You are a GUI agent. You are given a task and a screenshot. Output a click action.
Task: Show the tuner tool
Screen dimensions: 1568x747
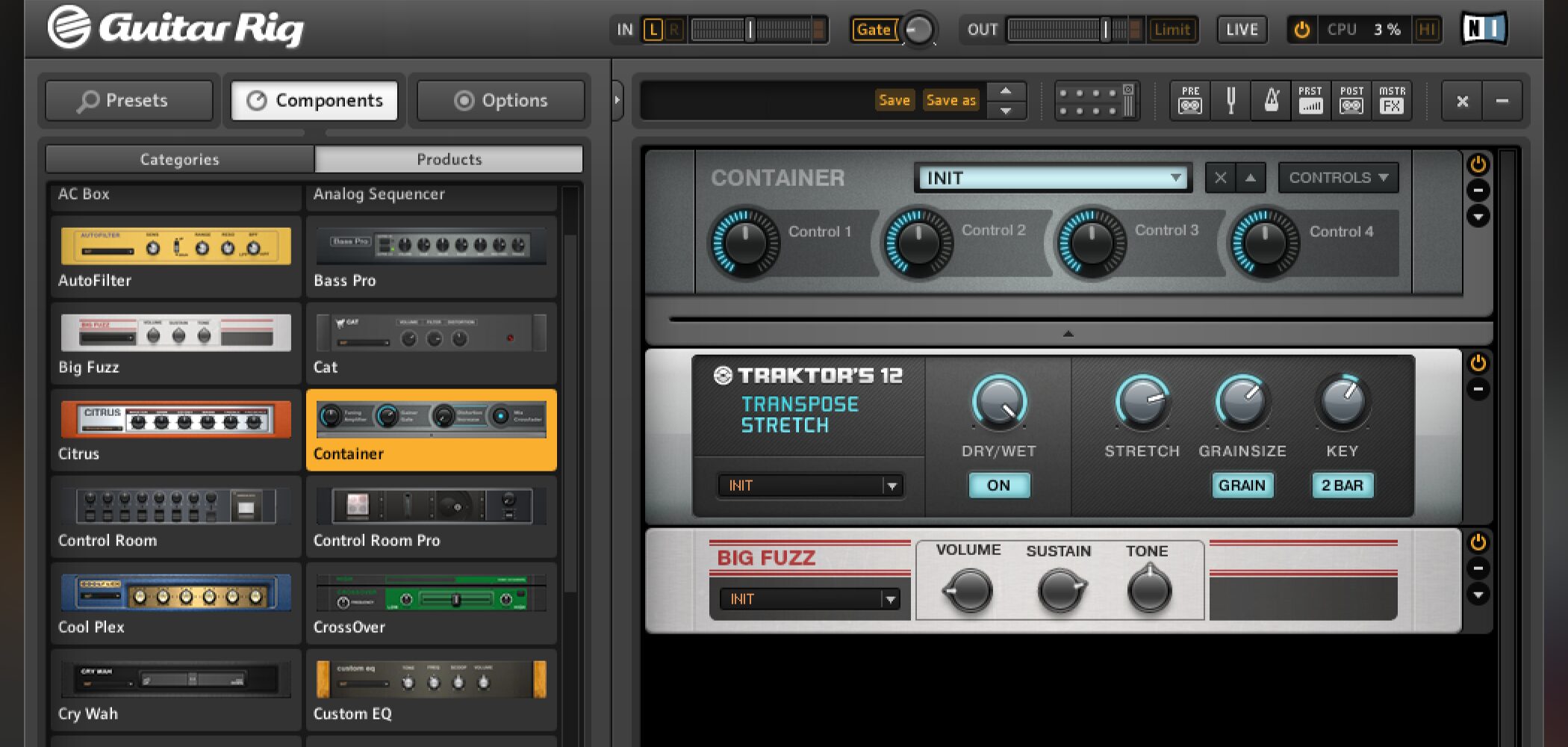pyautogui.click(x=1231, y=101)
